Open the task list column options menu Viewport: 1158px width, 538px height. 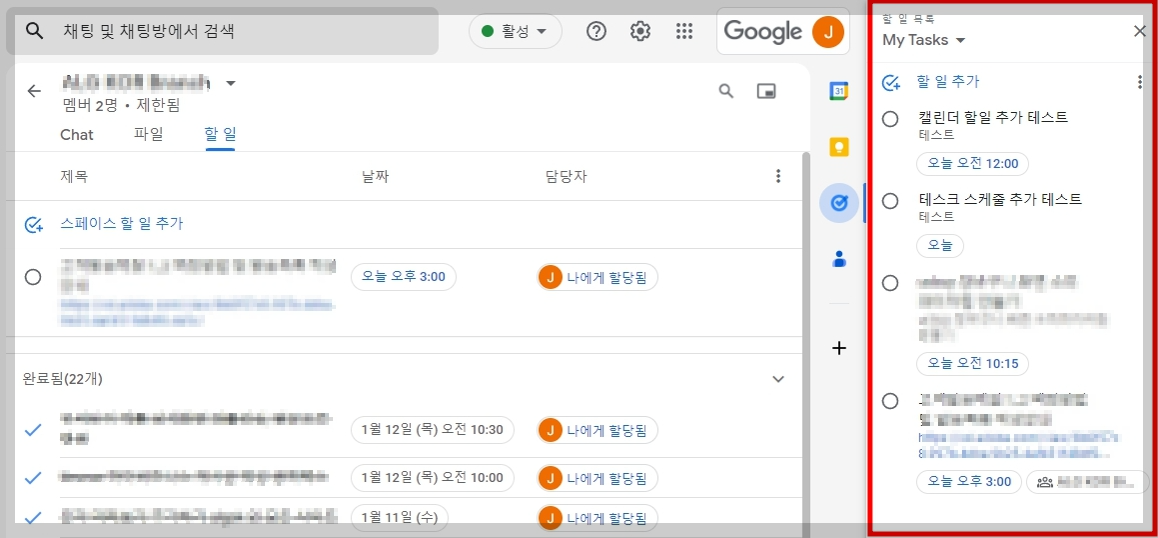pyautogui.click(x=778, y=176)
